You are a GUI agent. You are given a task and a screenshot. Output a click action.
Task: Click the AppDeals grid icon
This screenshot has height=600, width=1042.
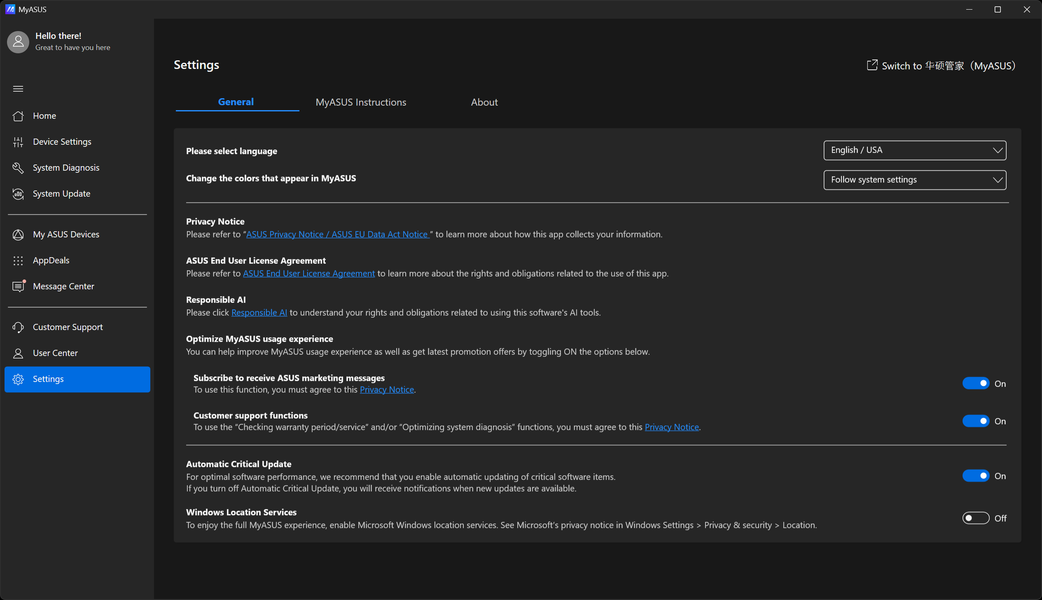18,261
